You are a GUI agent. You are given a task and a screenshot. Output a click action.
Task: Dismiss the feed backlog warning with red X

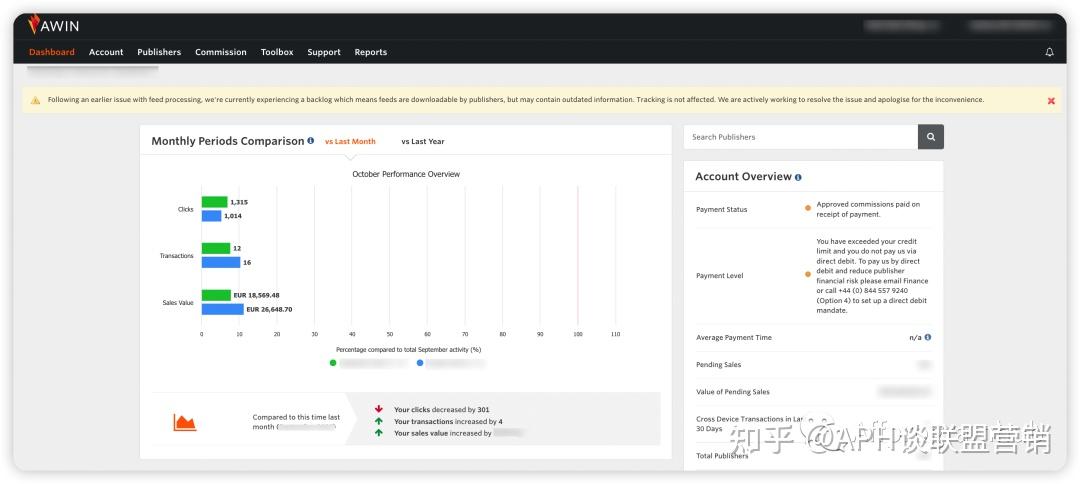click(1051, 101)
